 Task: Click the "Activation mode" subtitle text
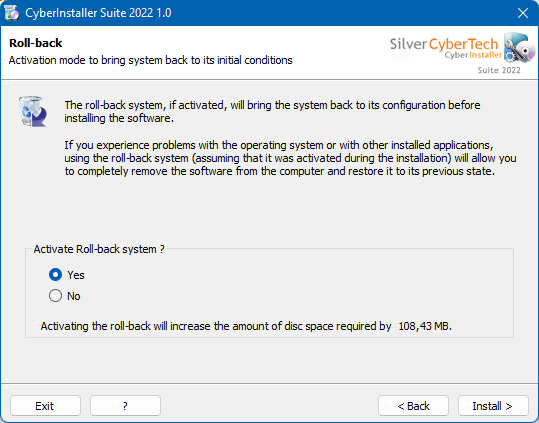point(151,60)
